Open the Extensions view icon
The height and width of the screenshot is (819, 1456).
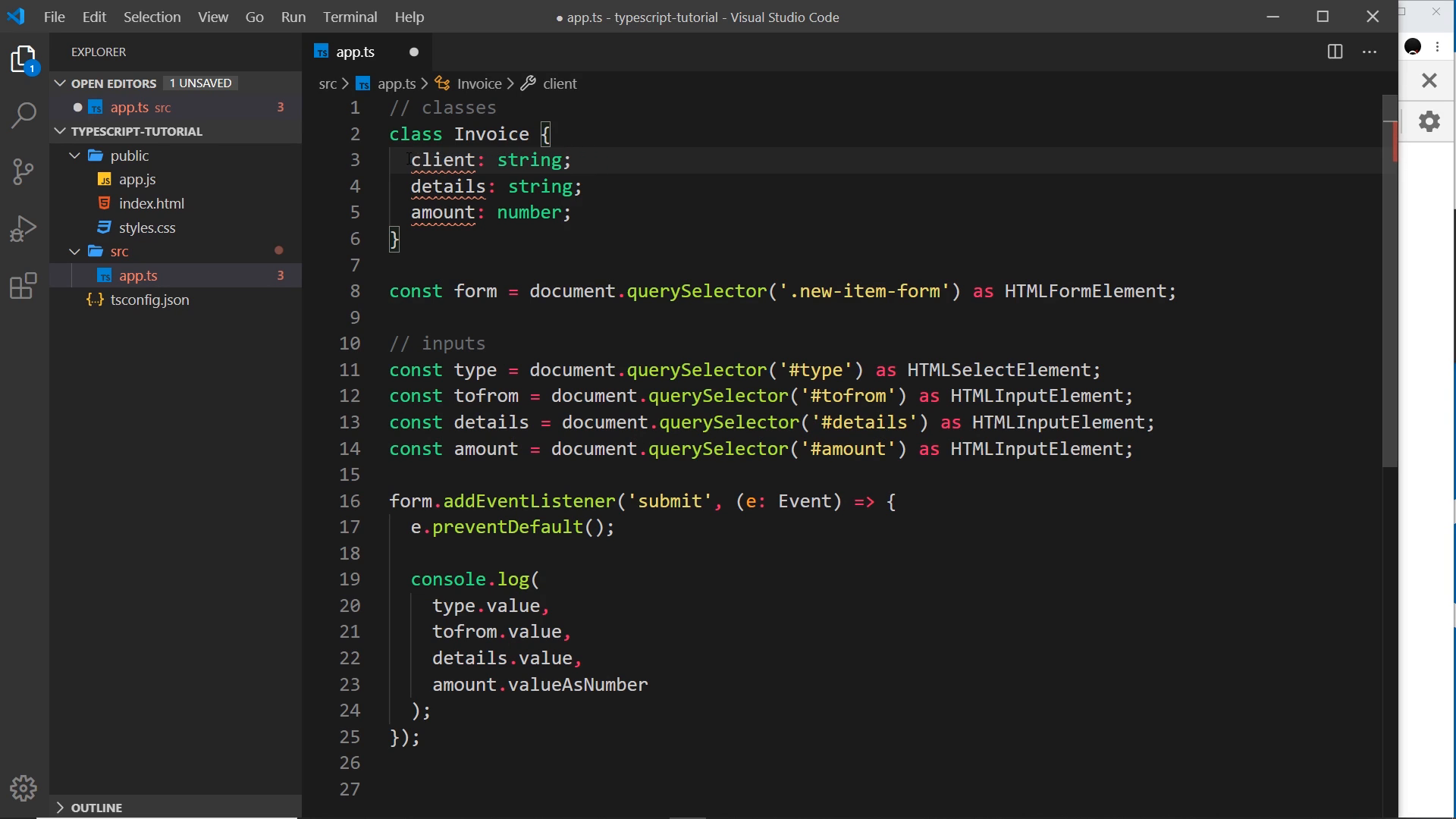coord(24,286)
